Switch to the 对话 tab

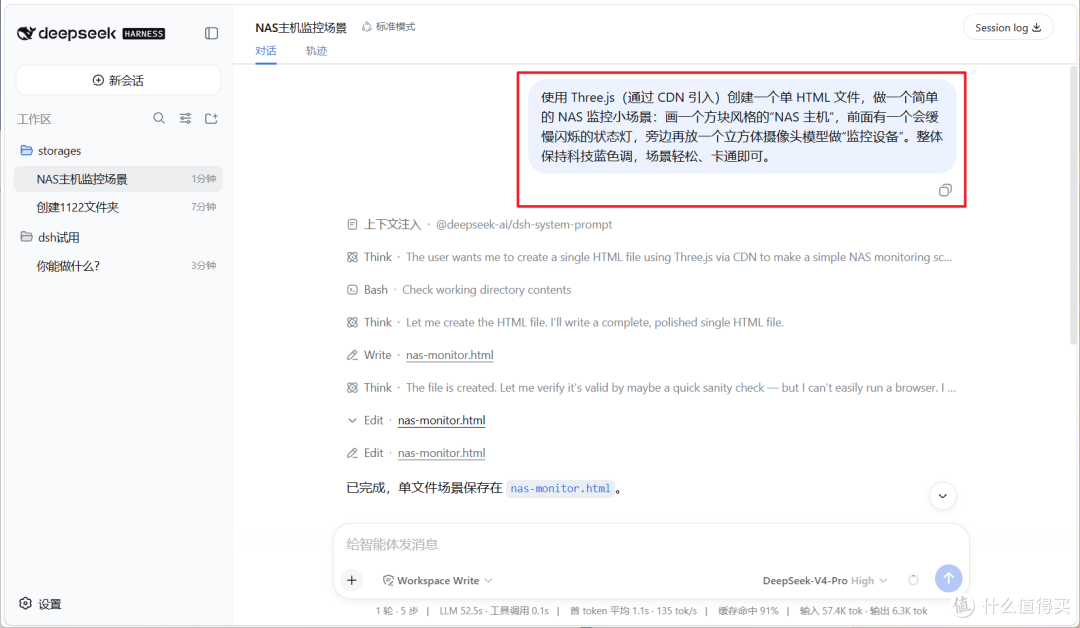(266, 51)
